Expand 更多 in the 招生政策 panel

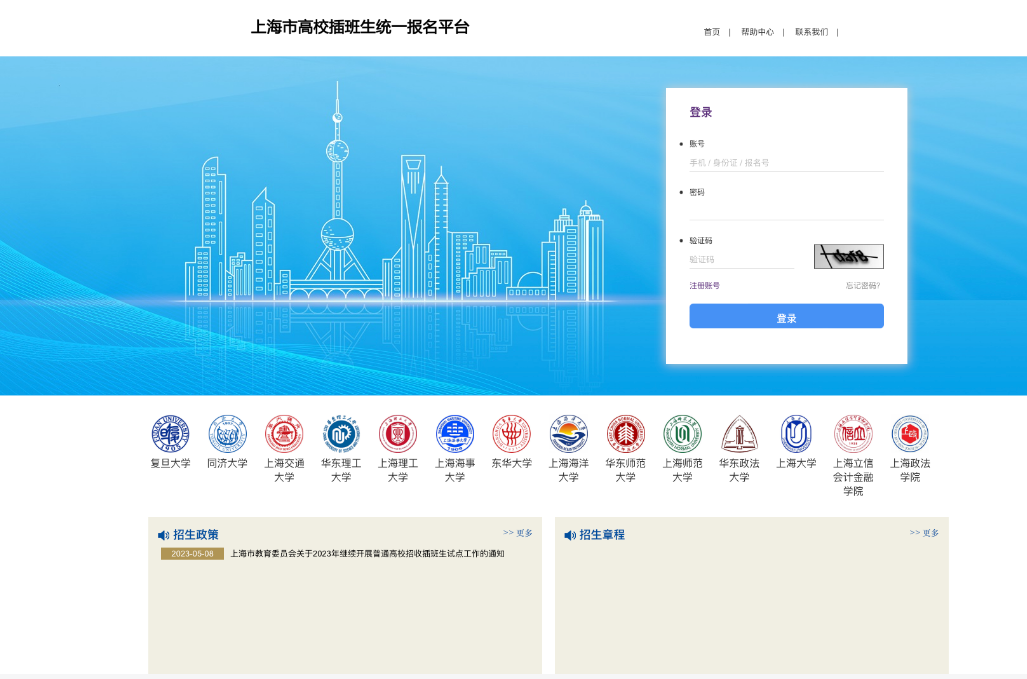518,533
